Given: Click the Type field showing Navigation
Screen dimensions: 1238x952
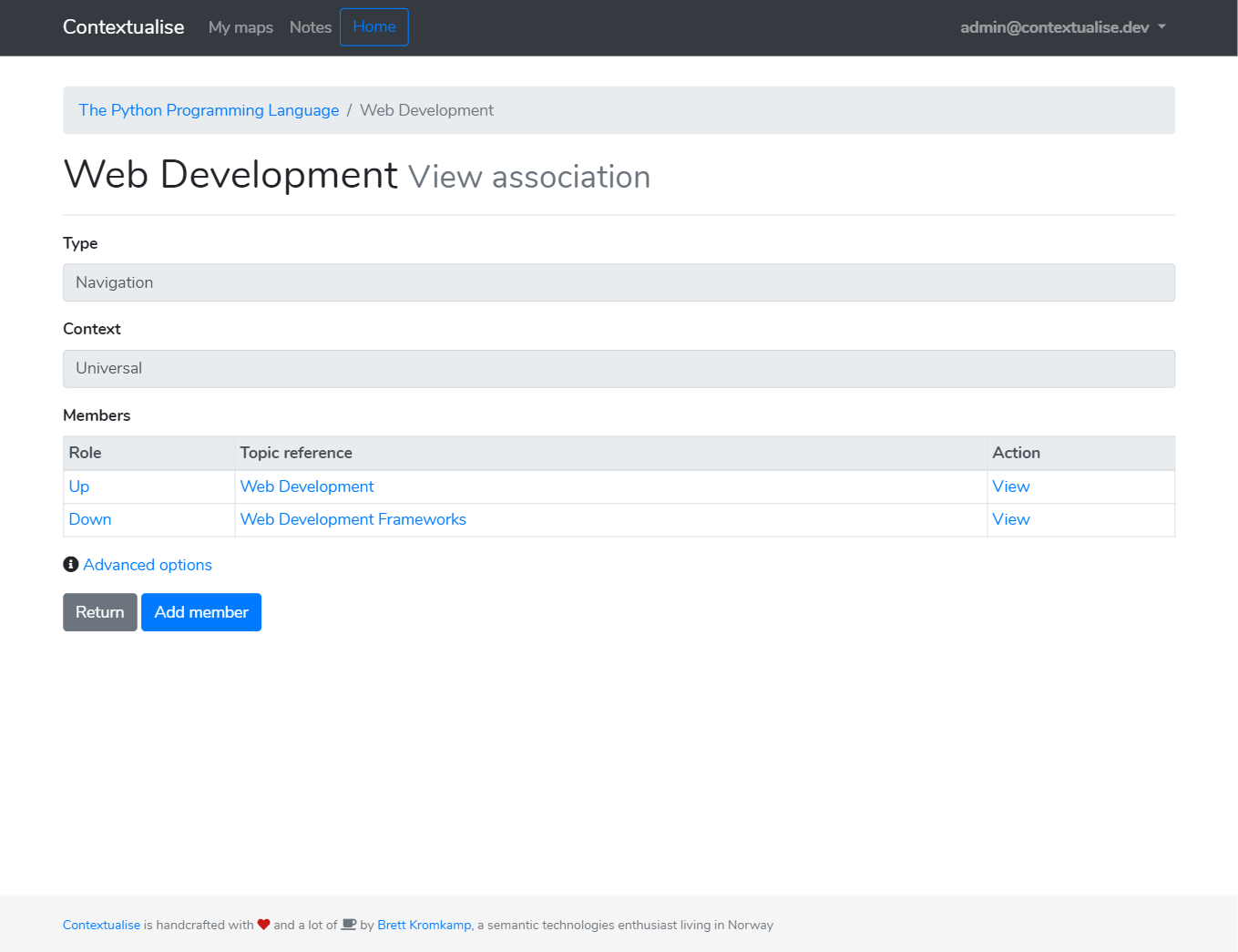Looking at the screenshot, I should (619, 282).
